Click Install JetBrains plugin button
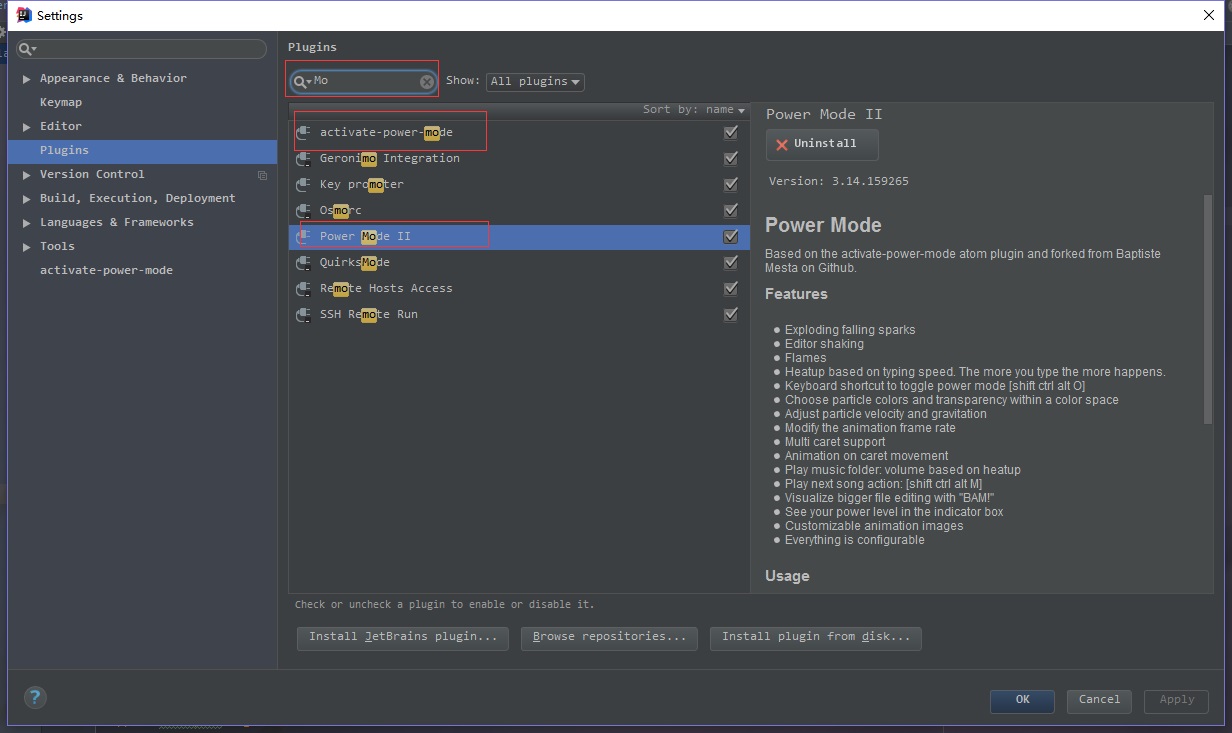This screenshot has width=1232, height=733. (403, 638)
